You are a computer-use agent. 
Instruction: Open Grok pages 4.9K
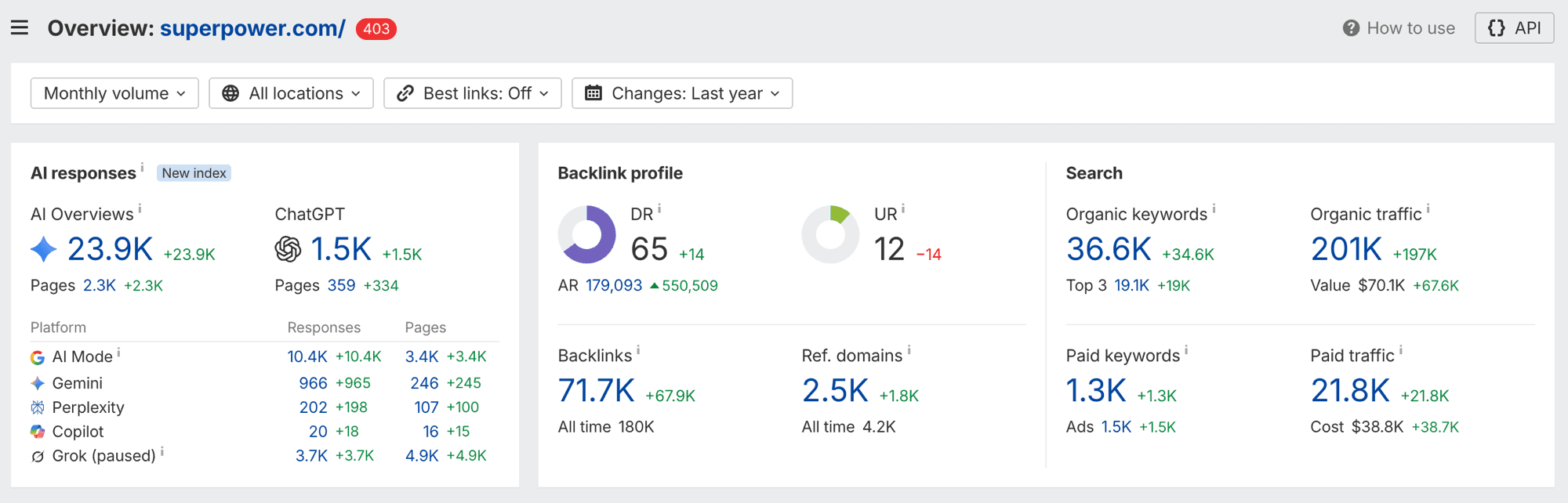click(x=422, y=456)
